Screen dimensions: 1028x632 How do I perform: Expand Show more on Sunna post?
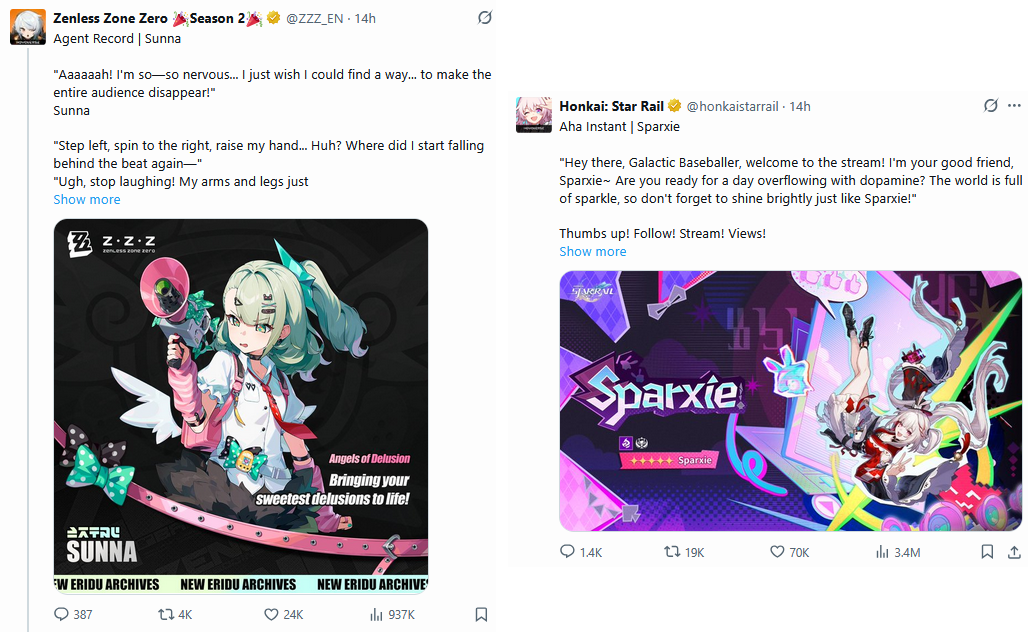click(x=87, y=199)
